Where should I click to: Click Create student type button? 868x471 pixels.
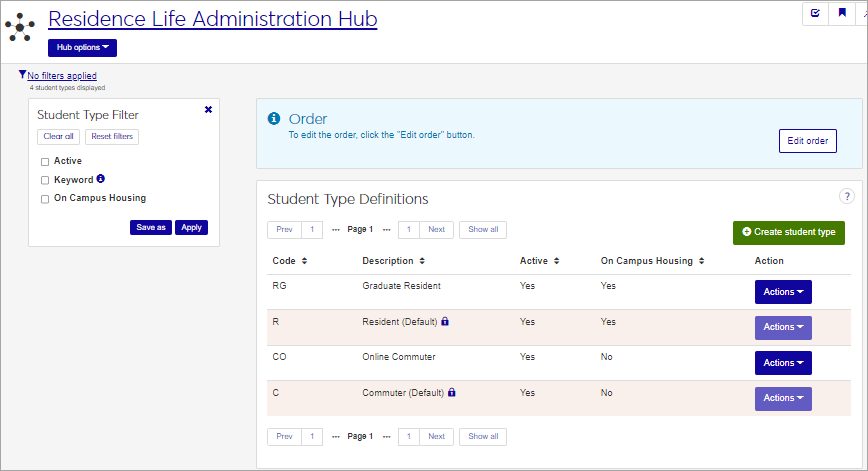(788, 232)
